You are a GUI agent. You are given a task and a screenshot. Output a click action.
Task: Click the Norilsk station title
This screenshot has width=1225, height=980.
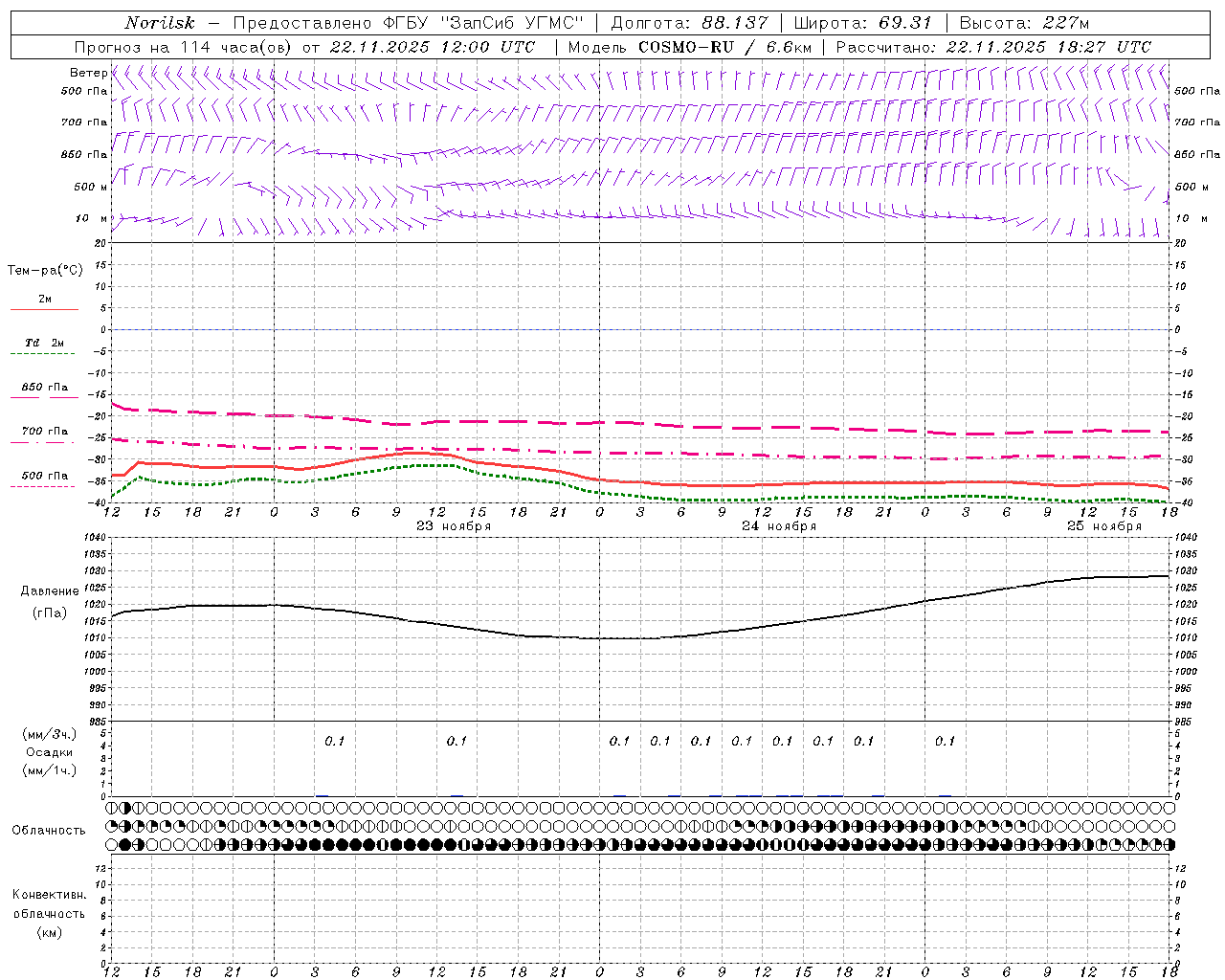click(x=159, y=23)
